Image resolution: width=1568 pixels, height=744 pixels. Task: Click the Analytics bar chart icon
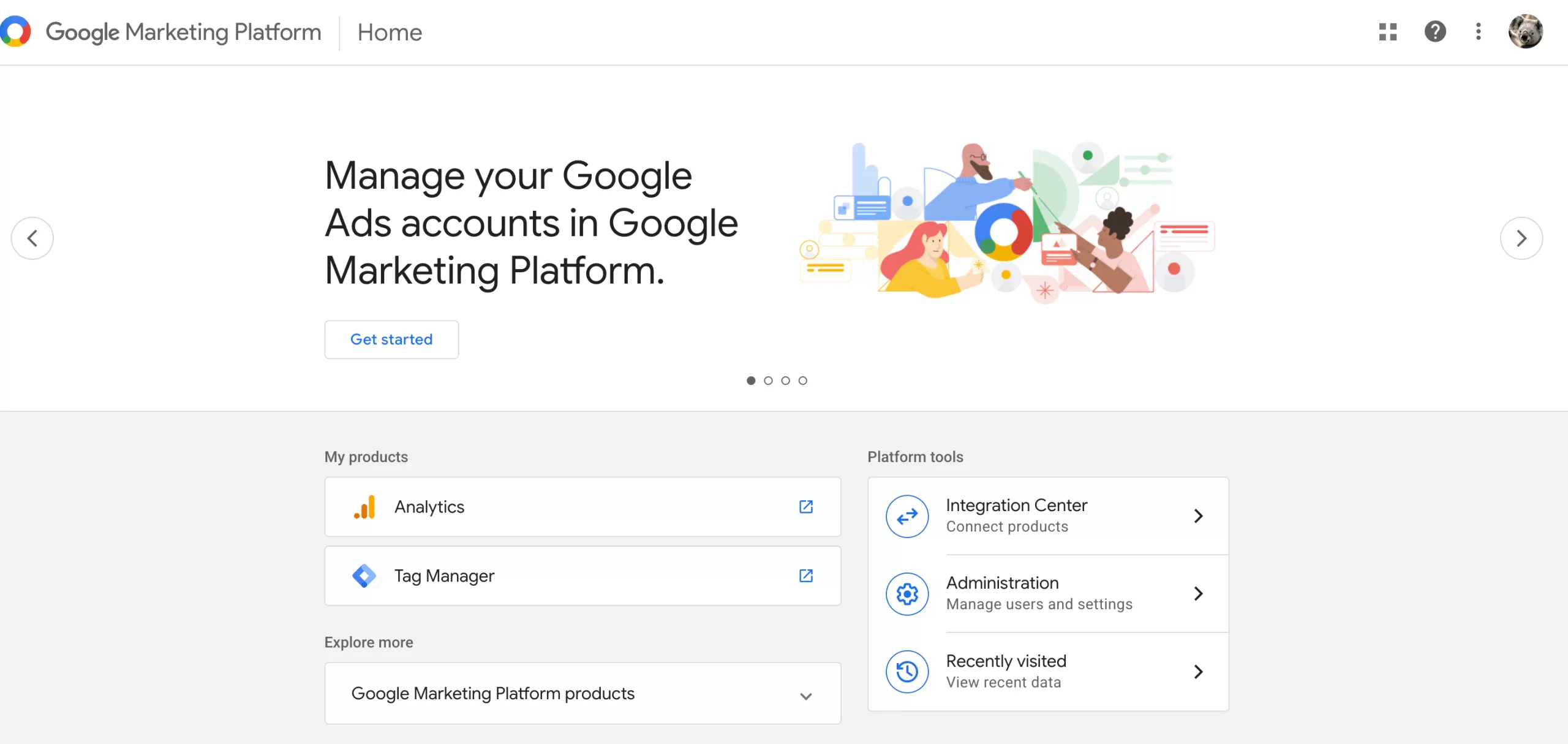click(364, 507)
